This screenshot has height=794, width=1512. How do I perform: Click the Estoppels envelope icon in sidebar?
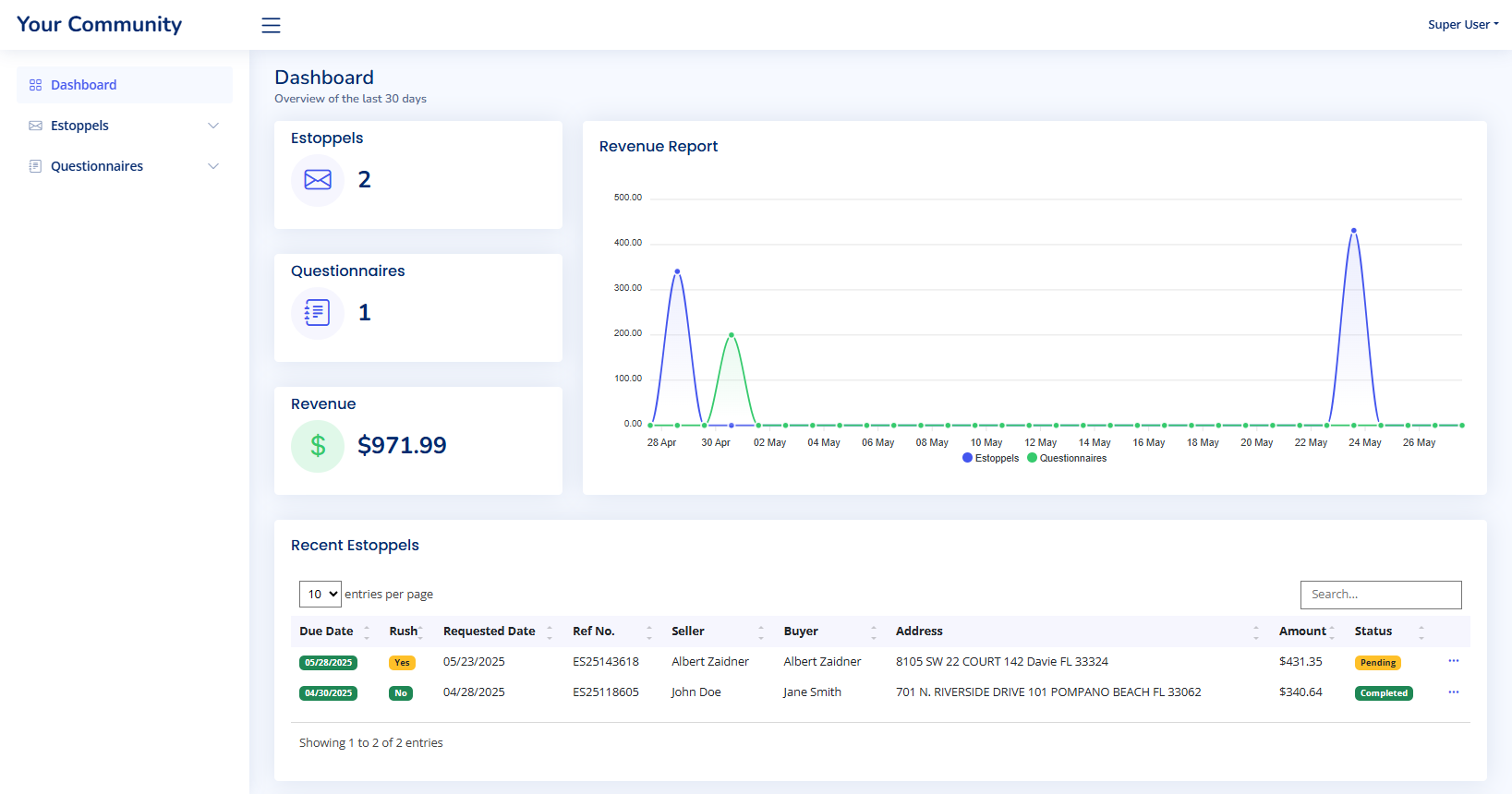pyautogui.click(x=35, y=126)
